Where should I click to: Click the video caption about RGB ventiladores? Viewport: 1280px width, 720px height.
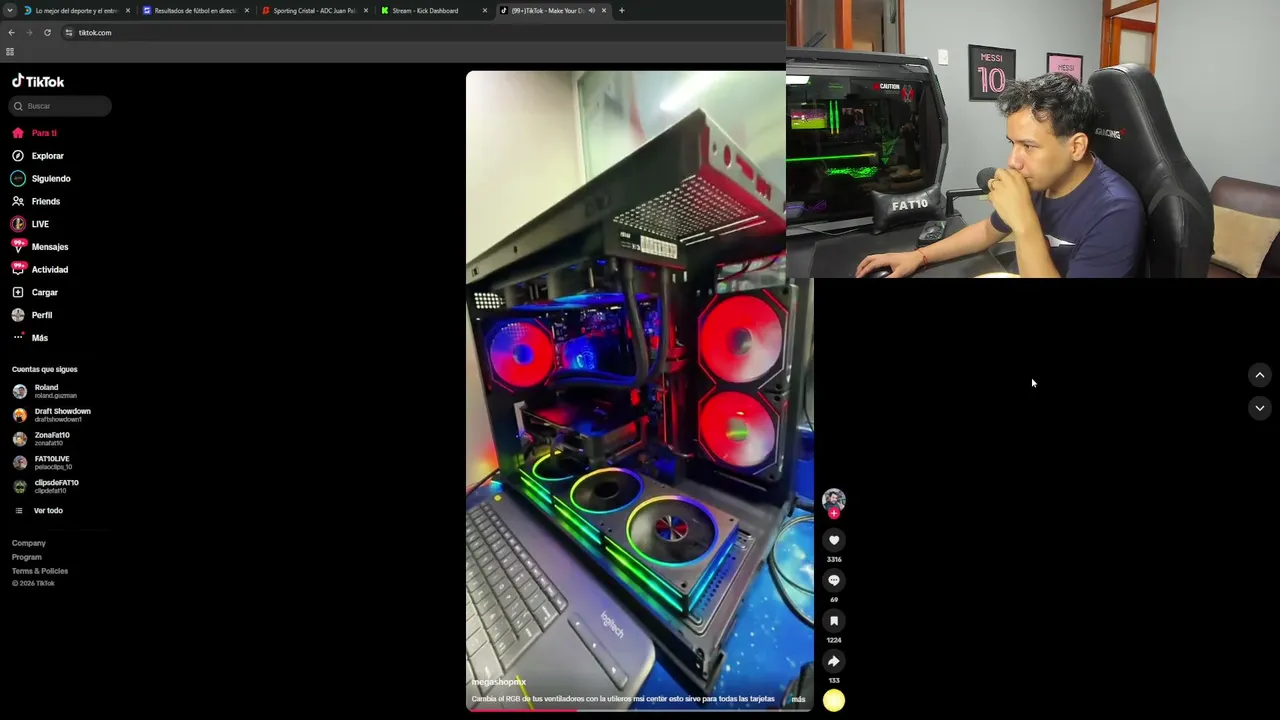tap(623, 699)
